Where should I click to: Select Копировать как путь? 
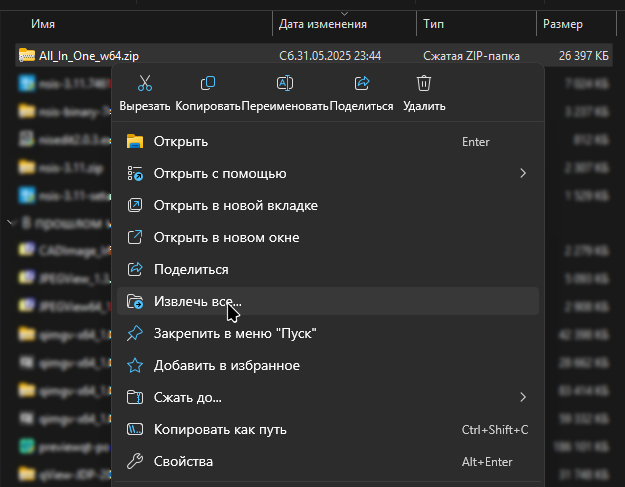[328, 429]
